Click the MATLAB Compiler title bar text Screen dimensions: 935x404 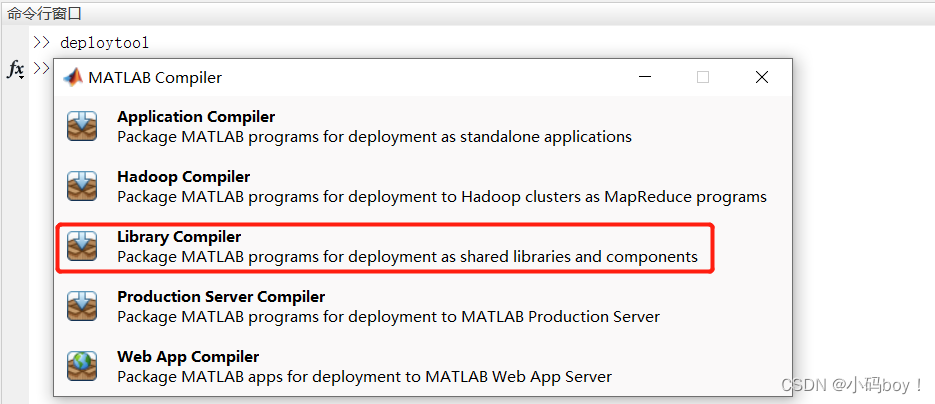(x=155, y=77)
